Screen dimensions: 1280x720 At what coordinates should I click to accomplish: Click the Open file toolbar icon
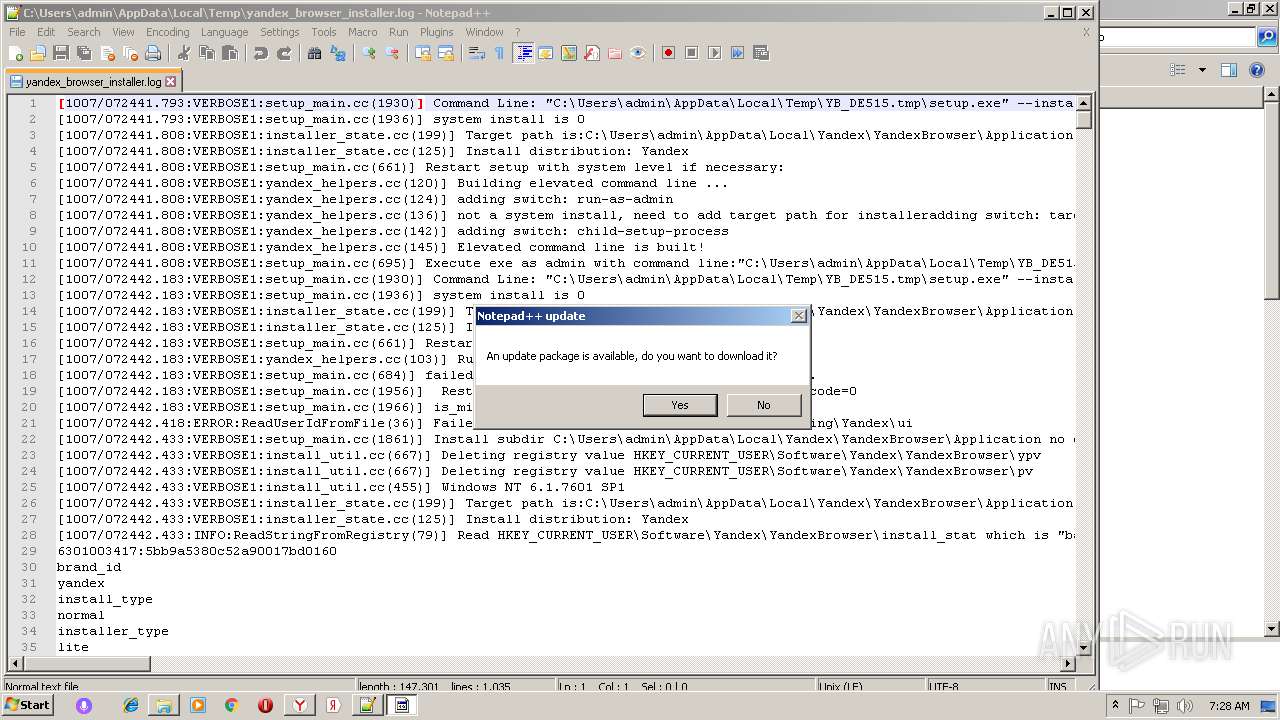point(38,53)
